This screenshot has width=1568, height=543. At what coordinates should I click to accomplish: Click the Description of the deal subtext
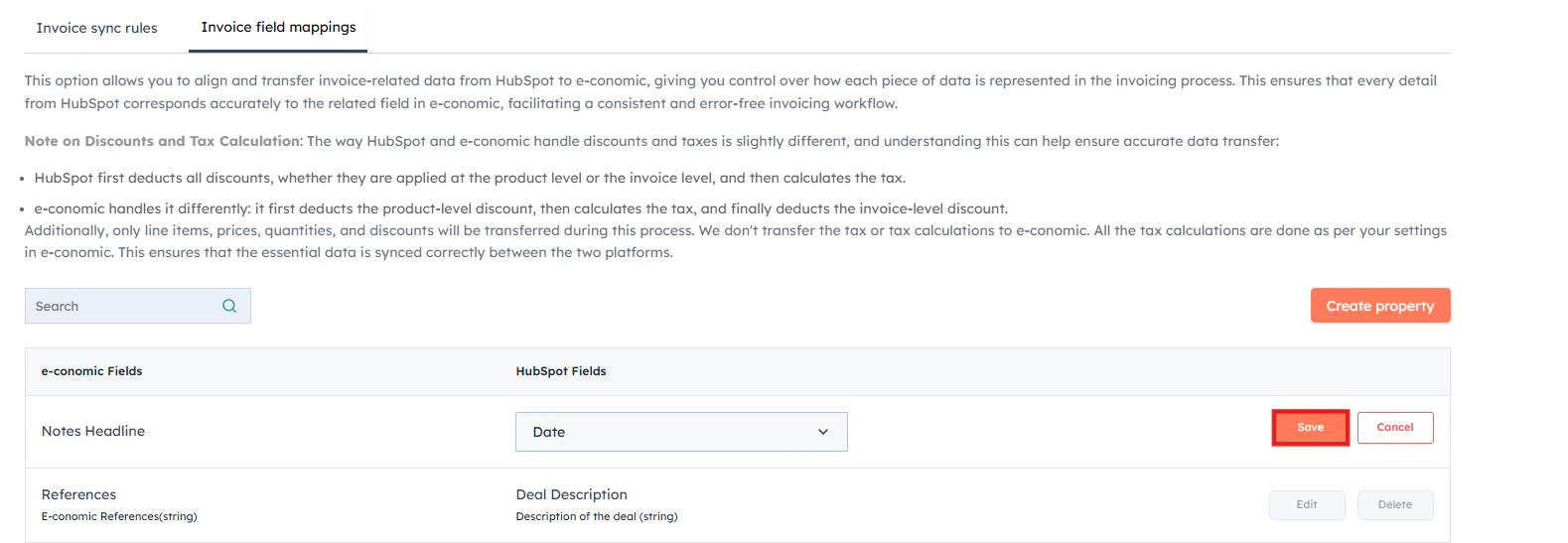596,516
